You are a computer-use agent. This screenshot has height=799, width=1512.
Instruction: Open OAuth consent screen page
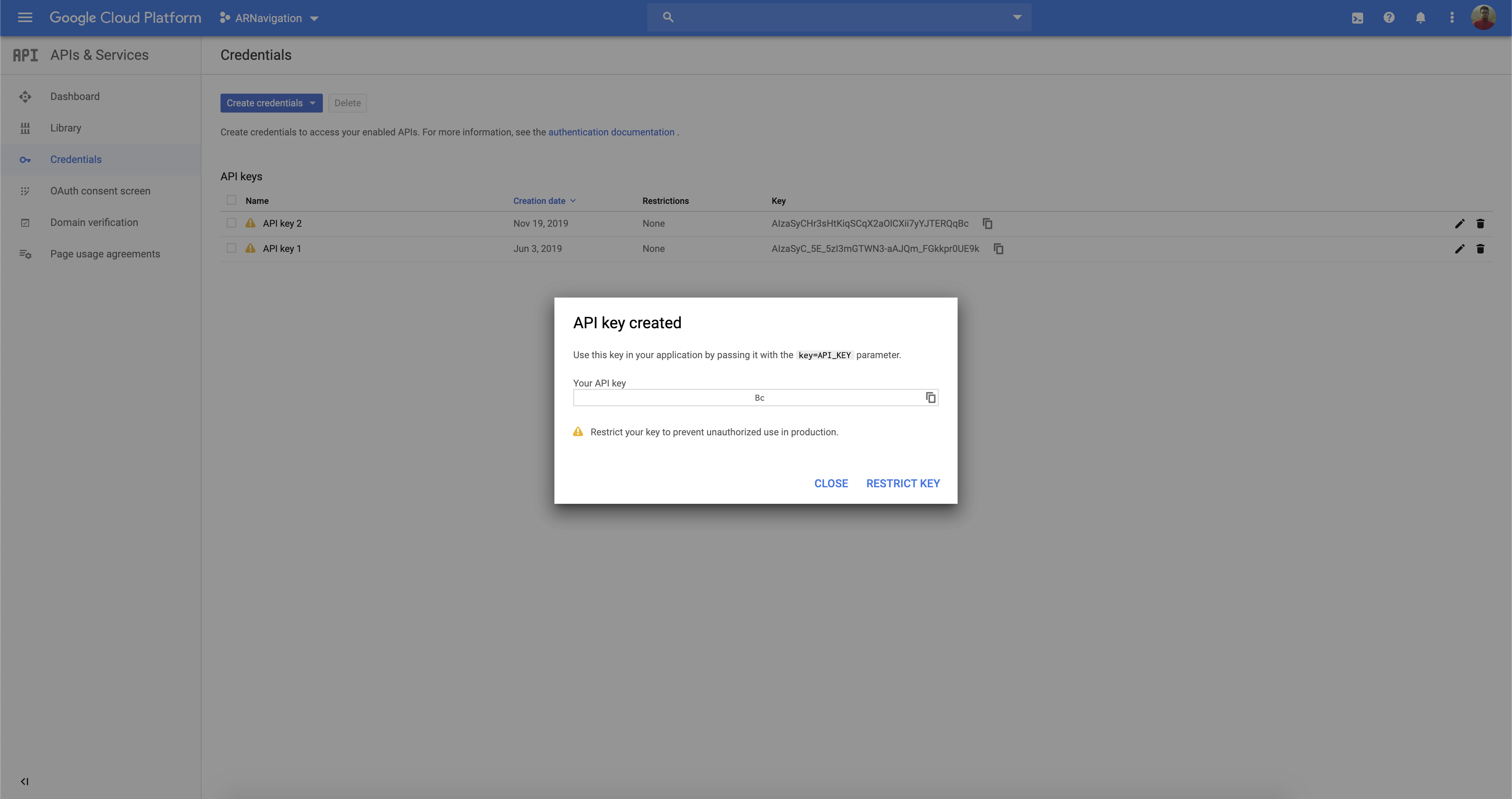click(x=100, y=191)
